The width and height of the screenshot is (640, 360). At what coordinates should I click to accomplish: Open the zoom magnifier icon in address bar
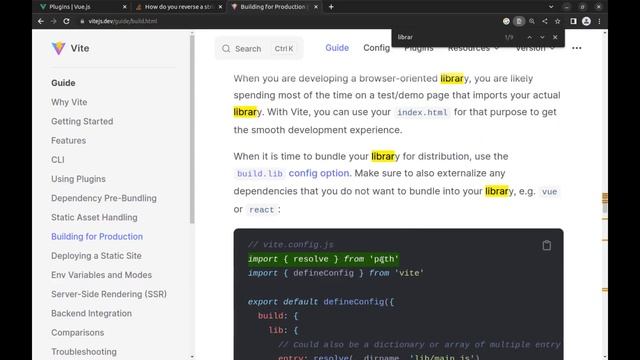[532, 21]
